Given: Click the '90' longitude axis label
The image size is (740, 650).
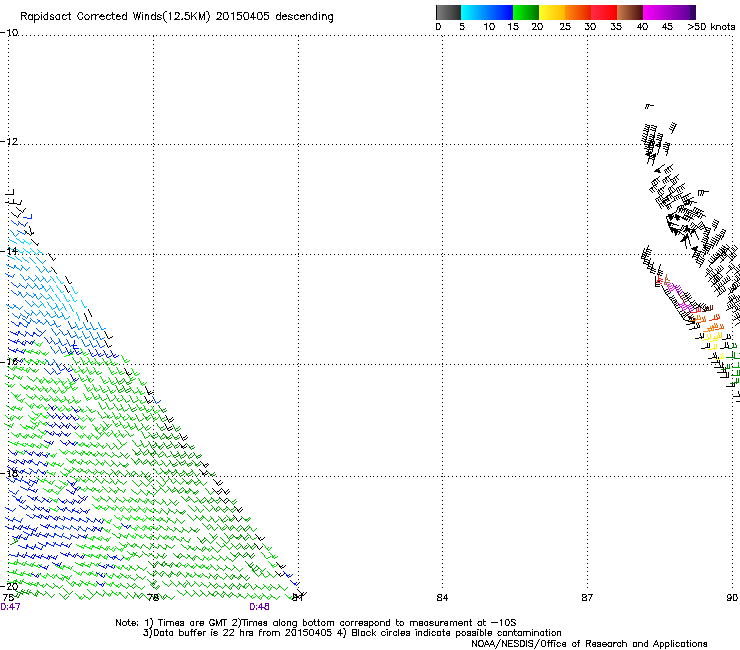Looking at the screenshot, I should pos(732,598).
